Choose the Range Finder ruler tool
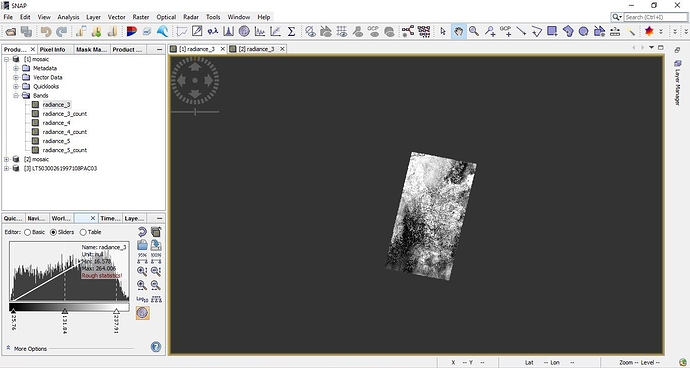 pos(615,31)
